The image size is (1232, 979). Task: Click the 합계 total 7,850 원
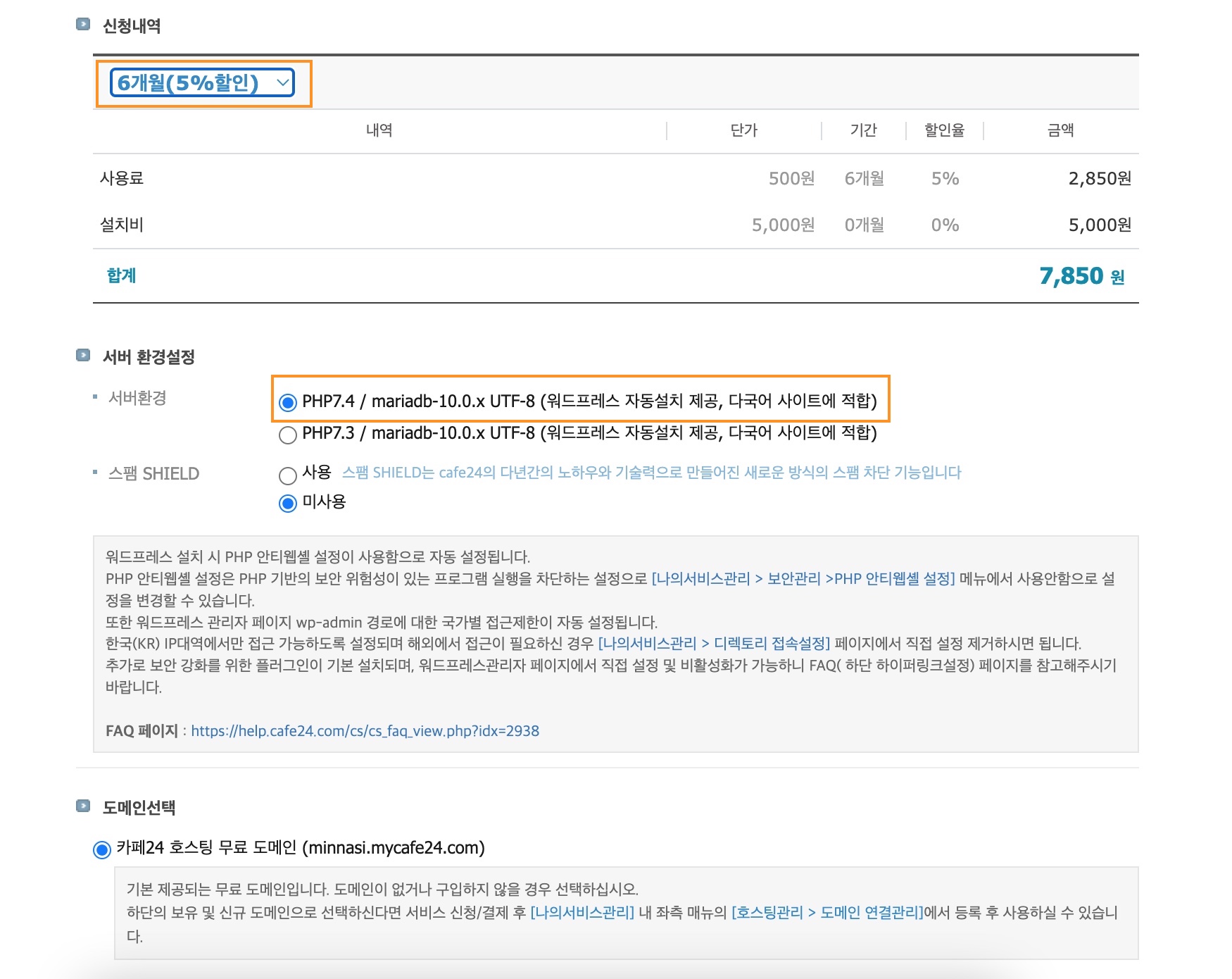click(1081, 276)
